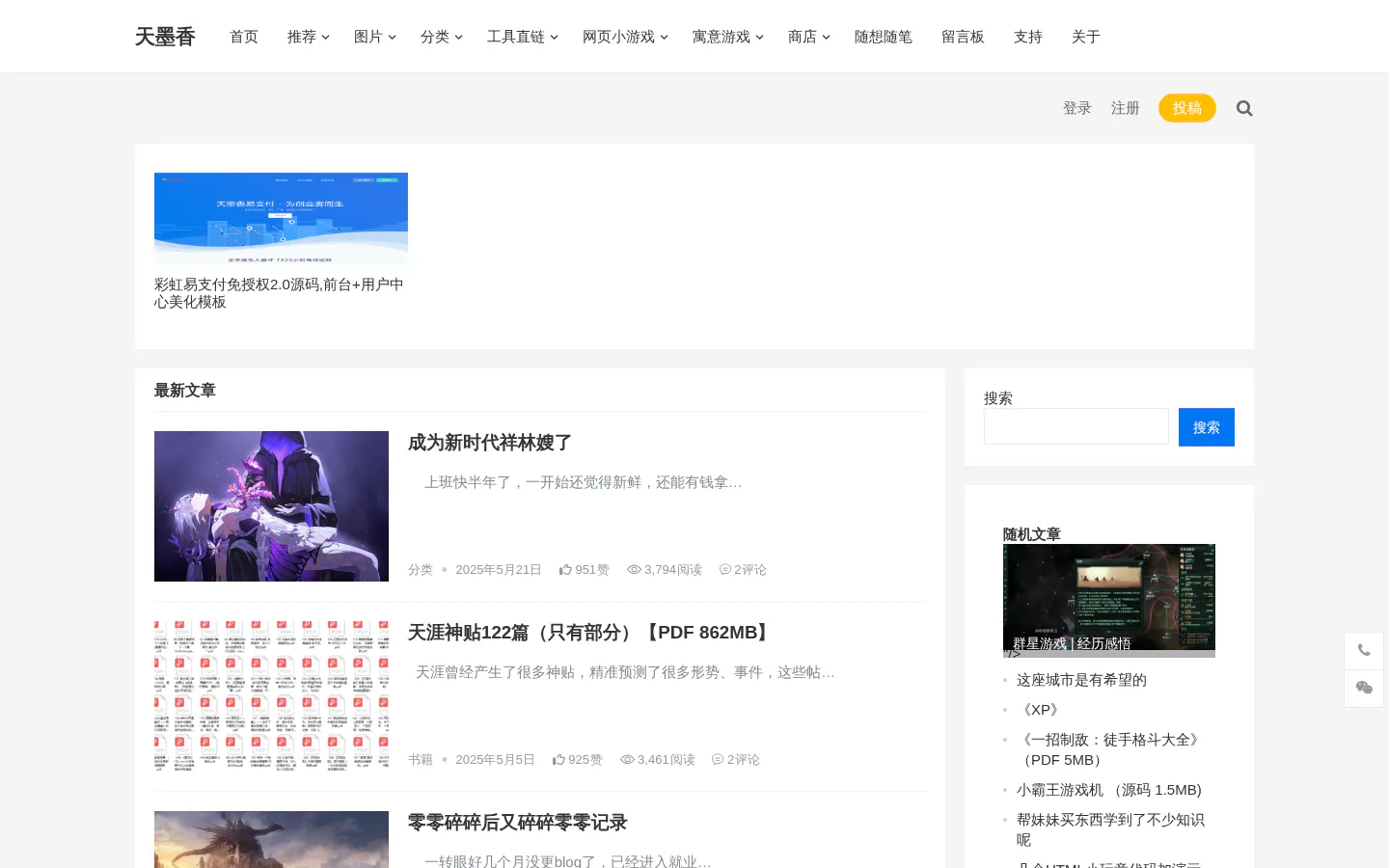Click the 登录 link
The image size is (1389, 868).
(1077, 108)
